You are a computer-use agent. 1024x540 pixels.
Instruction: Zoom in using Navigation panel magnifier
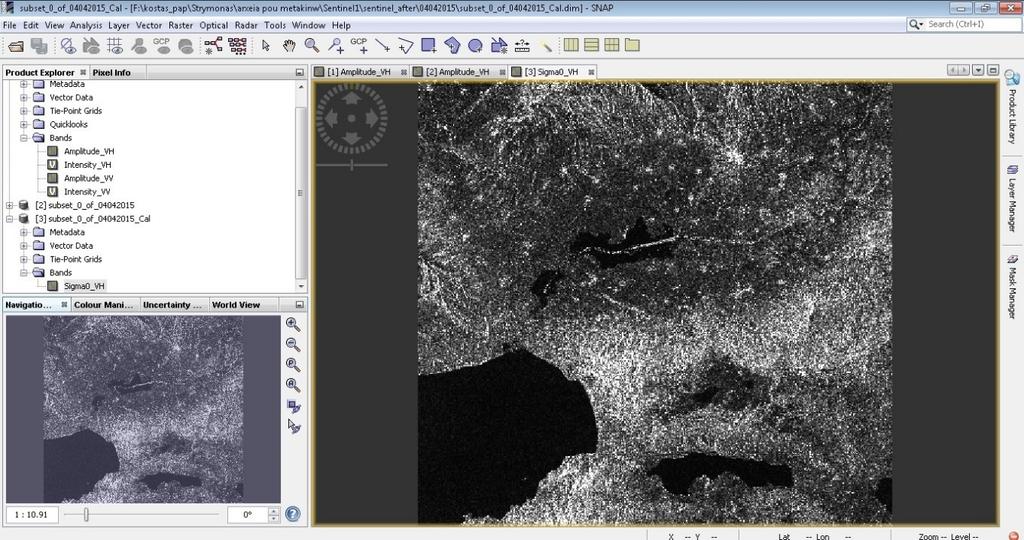(293, 325)
